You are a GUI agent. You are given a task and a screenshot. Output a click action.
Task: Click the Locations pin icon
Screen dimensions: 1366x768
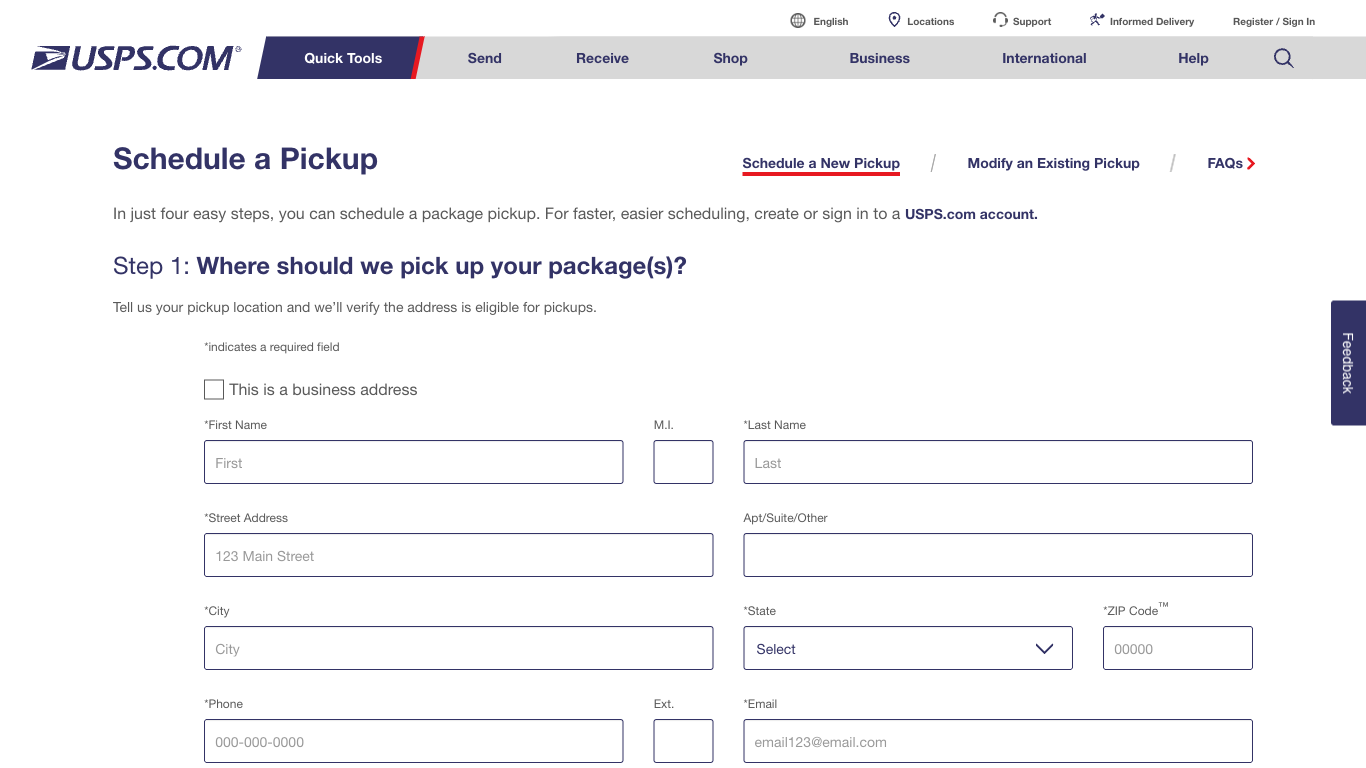[895, 20]
